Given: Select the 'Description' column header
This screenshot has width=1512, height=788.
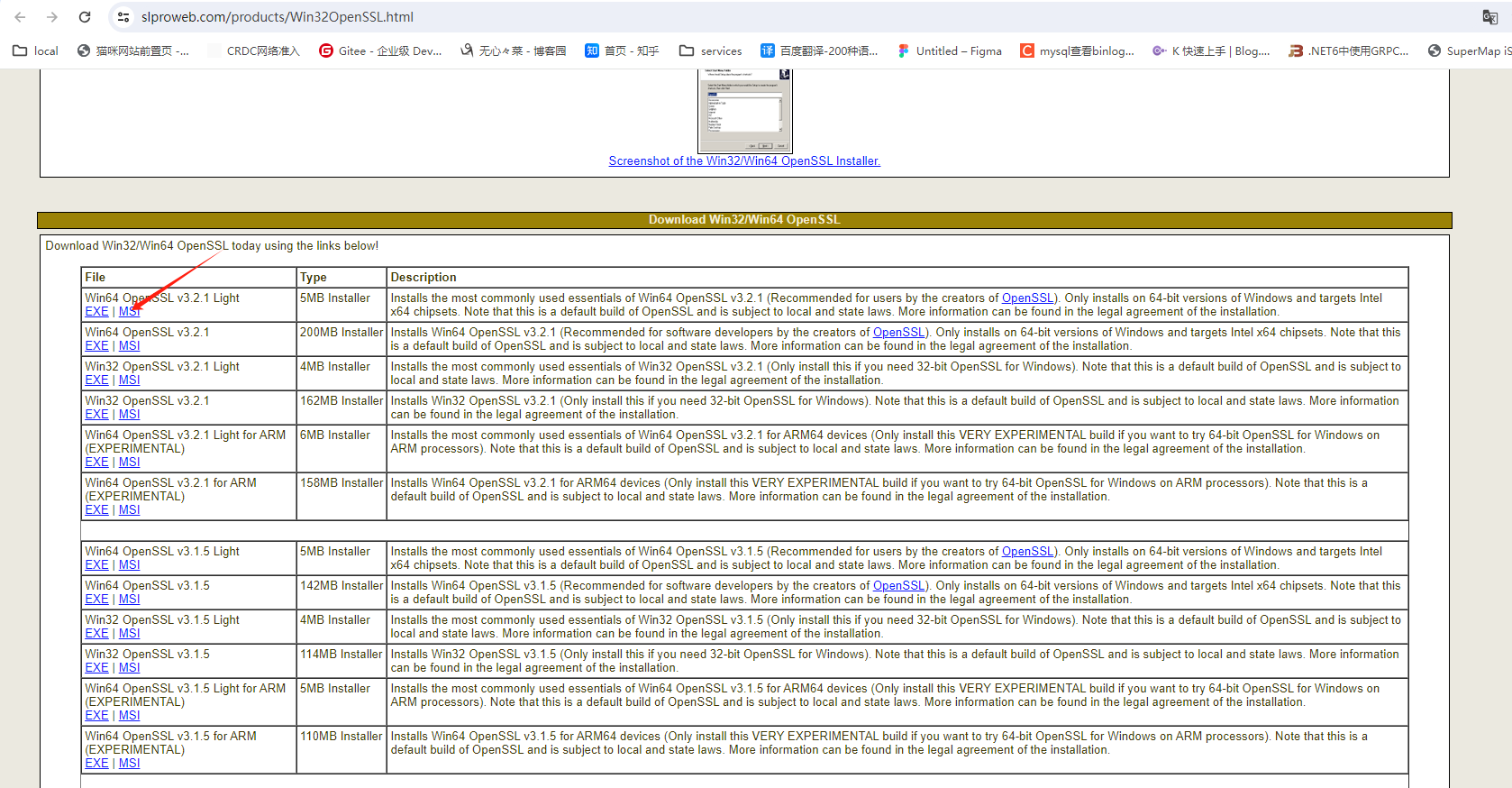Looking at the screenshot, I should pos(897,278).
